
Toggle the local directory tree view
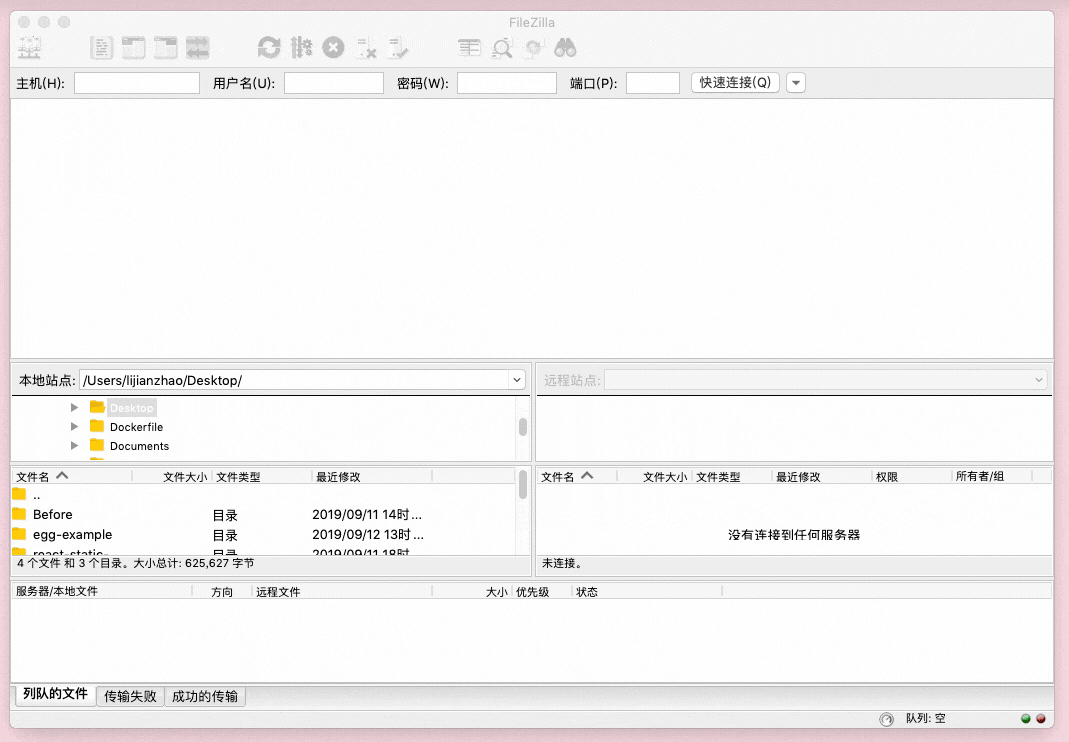[133, 47]
